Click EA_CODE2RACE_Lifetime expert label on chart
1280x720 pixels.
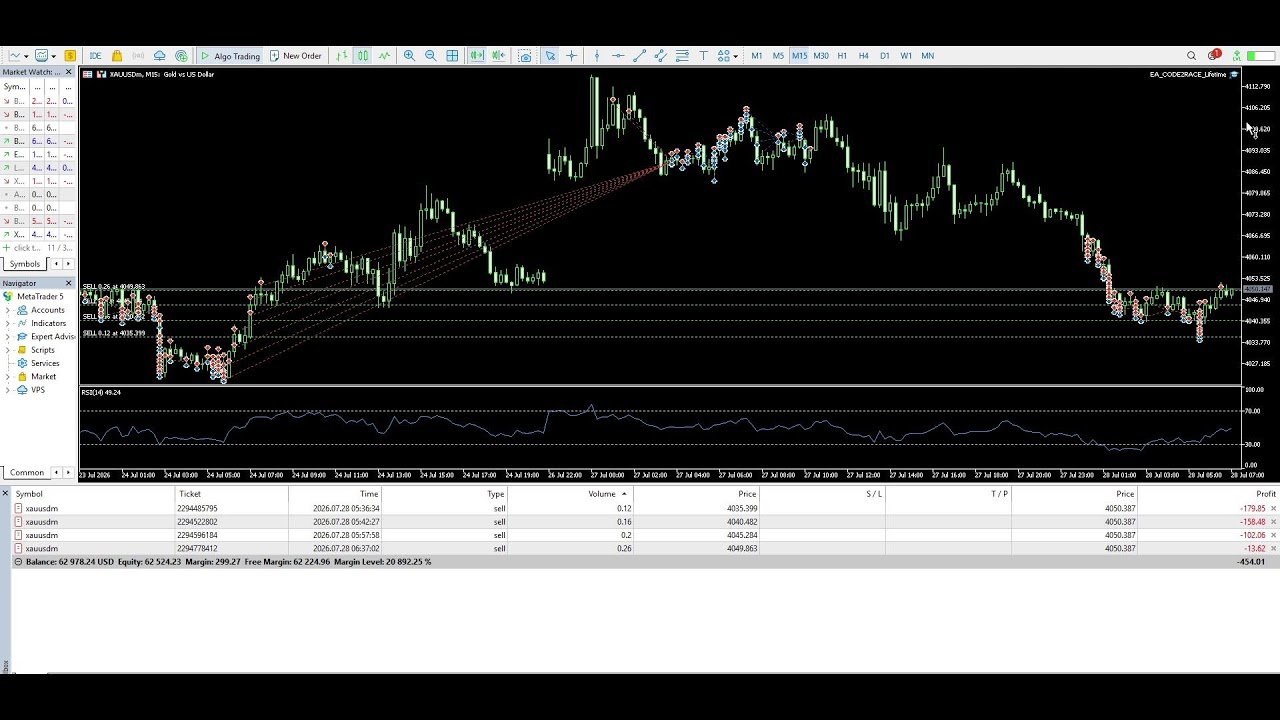tap(1188, 75)
